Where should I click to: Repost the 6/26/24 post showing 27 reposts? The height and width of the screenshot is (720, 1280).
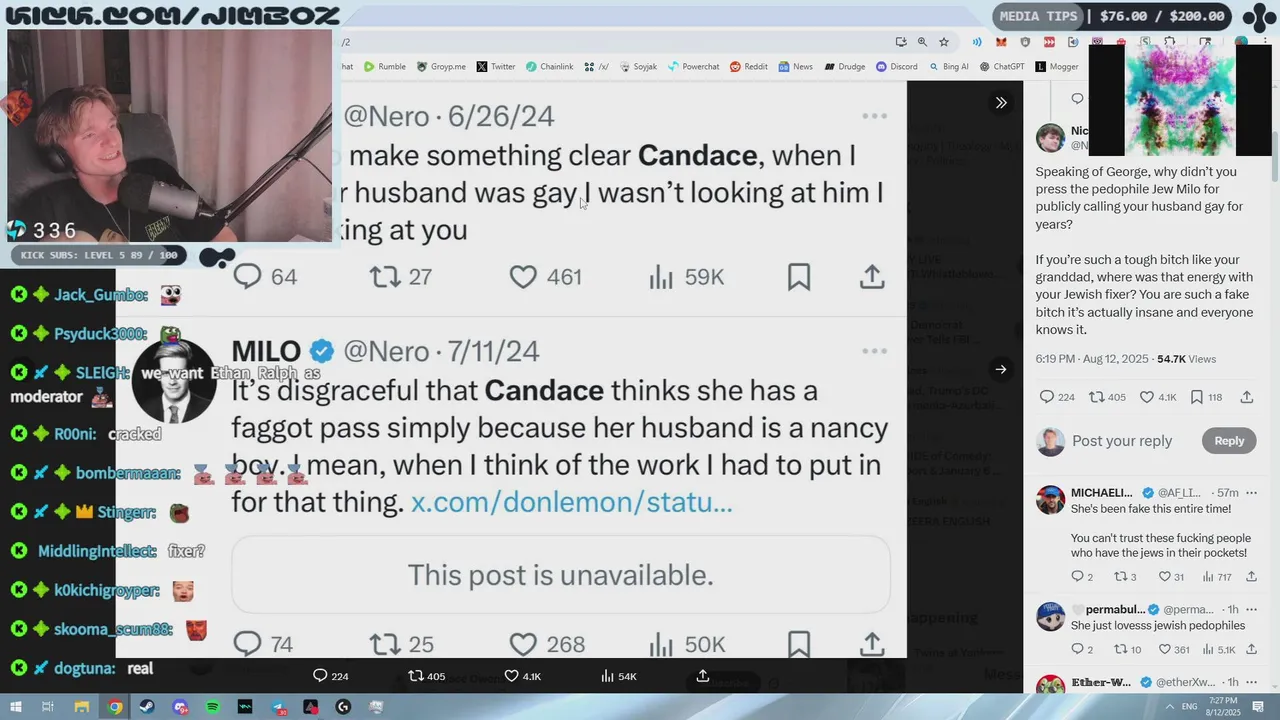pyautogui.click(x=401, y=276)
